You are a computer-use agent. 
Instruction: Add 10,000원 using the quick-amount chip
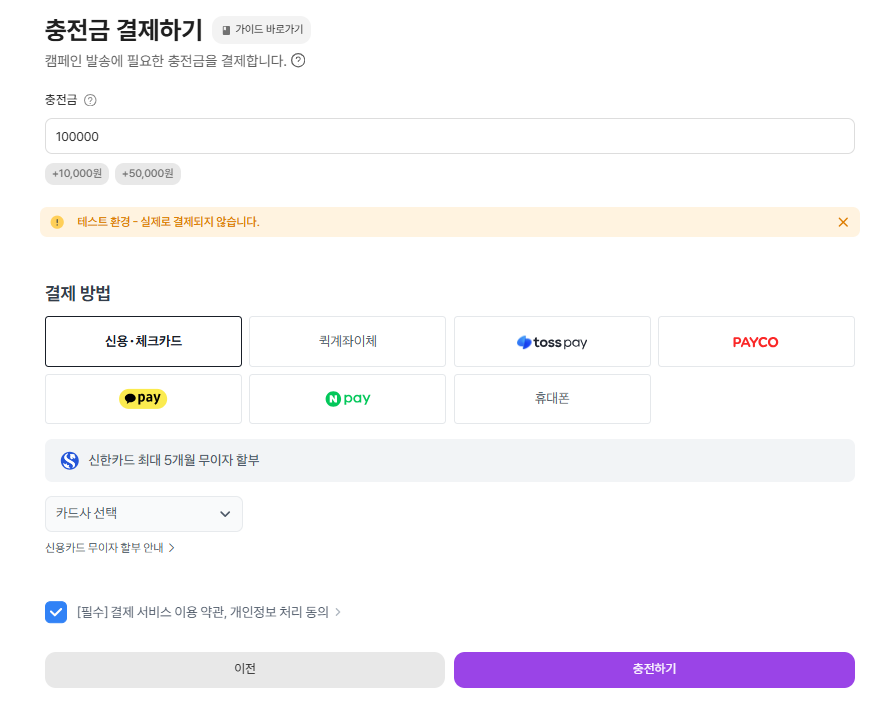77,174
